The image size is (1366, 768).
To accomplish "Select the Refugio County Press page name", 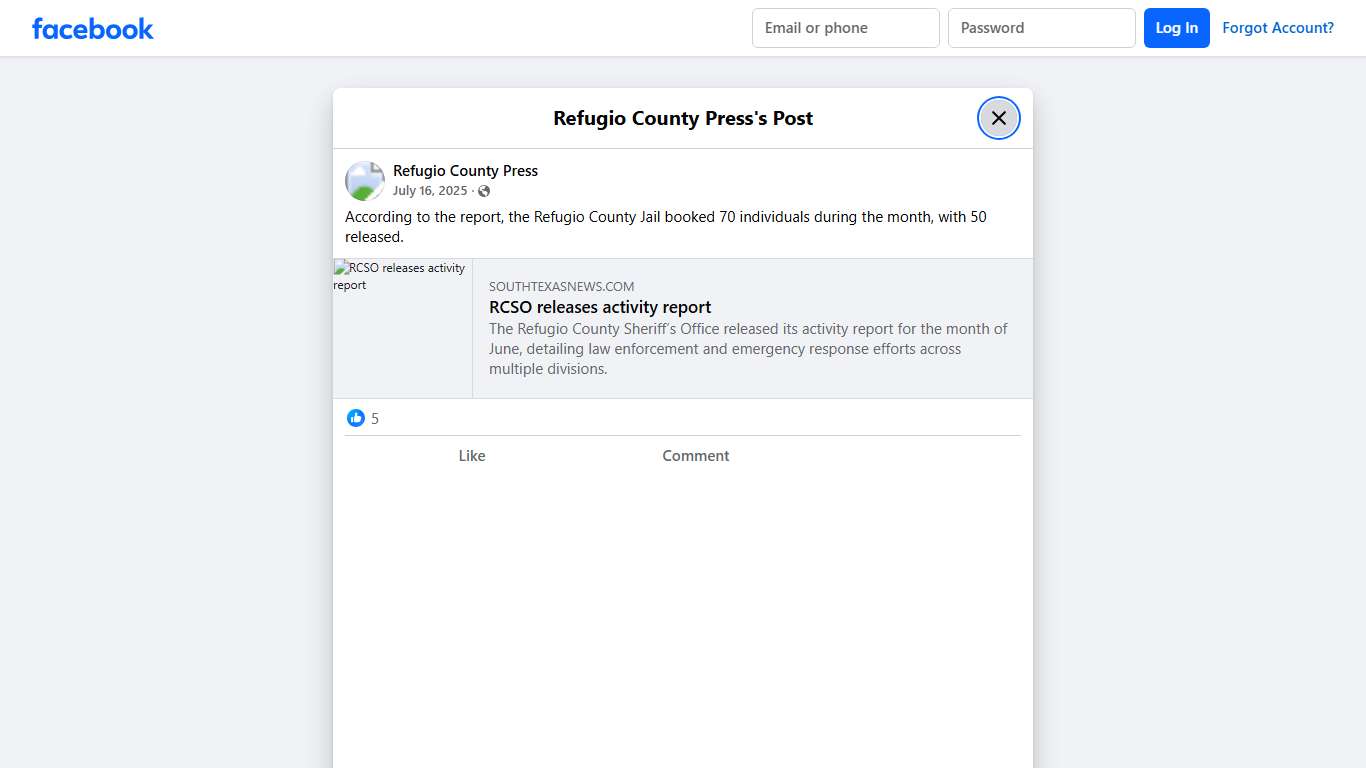I will pos(465,170).
